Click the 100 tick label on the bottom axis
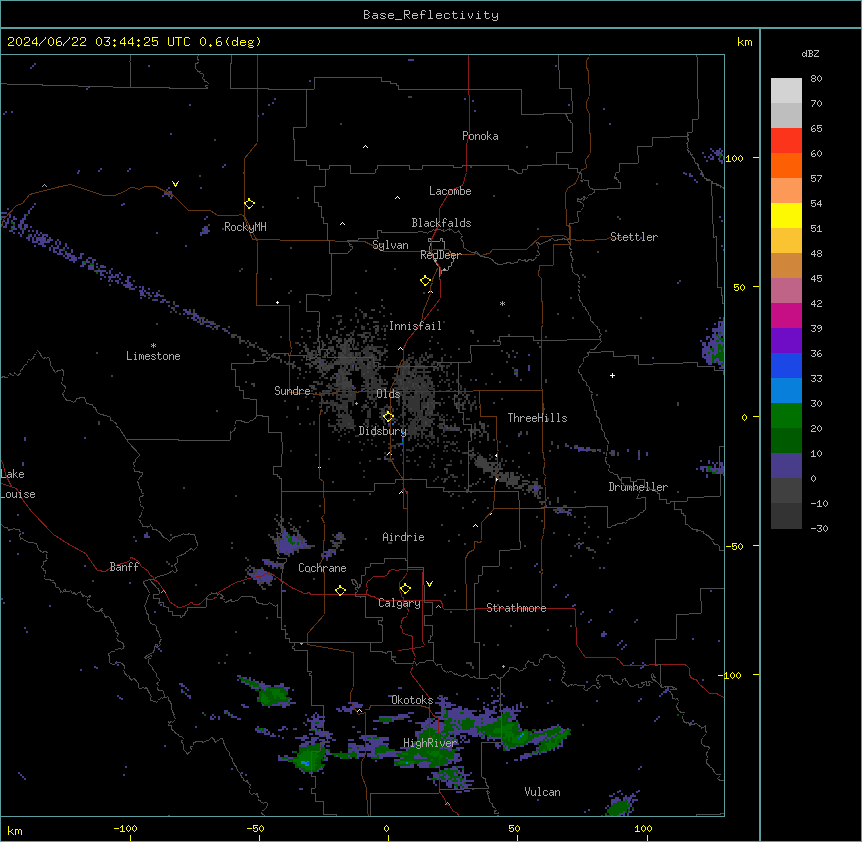Screen dimensions: 862x842 (x=643, y=828)
